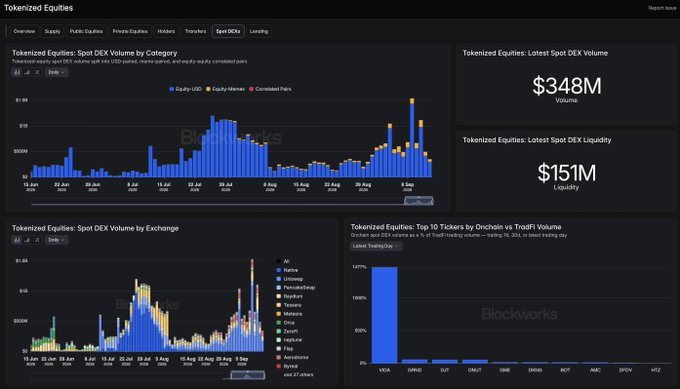
Task: Switch to the Transfers tab
Action: 196,31
